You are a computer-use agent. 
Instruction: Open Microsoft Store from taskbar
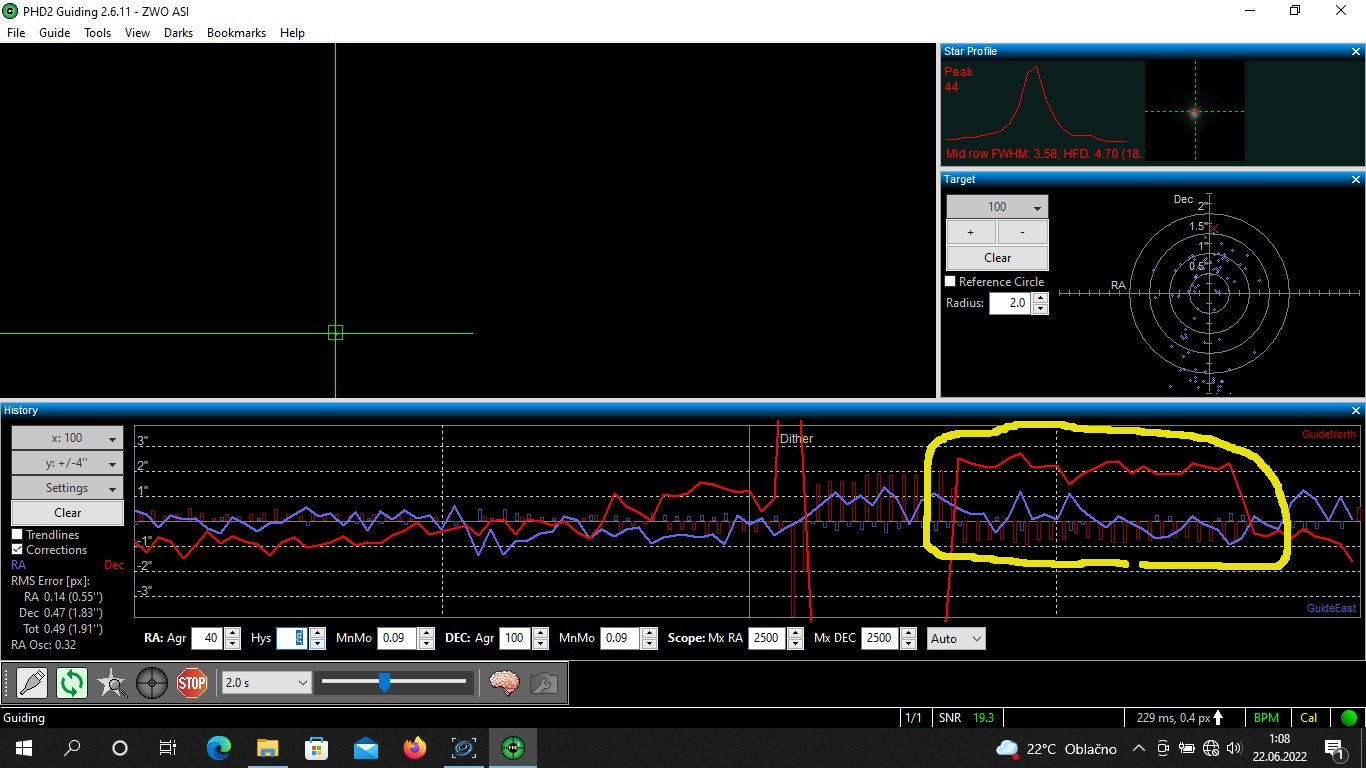point(316,748)
